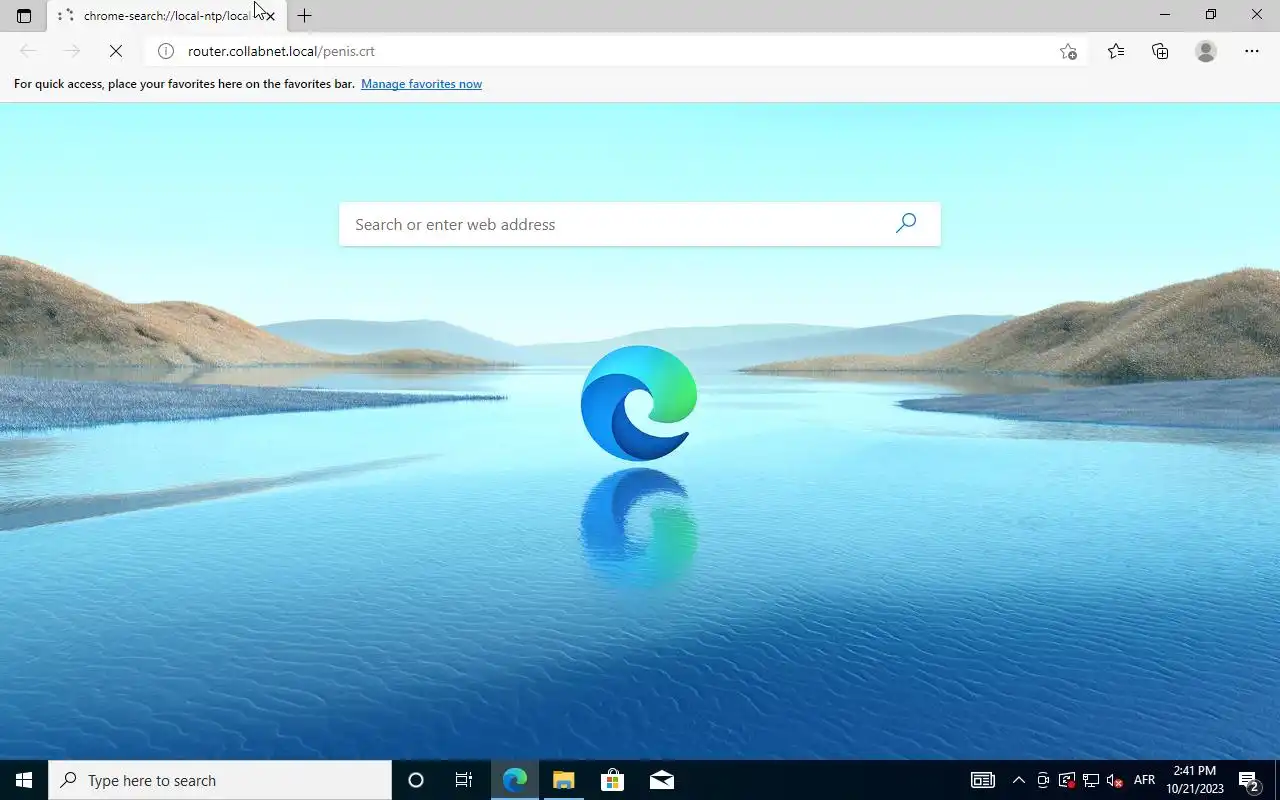
Task: Open the Windows Start menu
Action: coord(24,780)
